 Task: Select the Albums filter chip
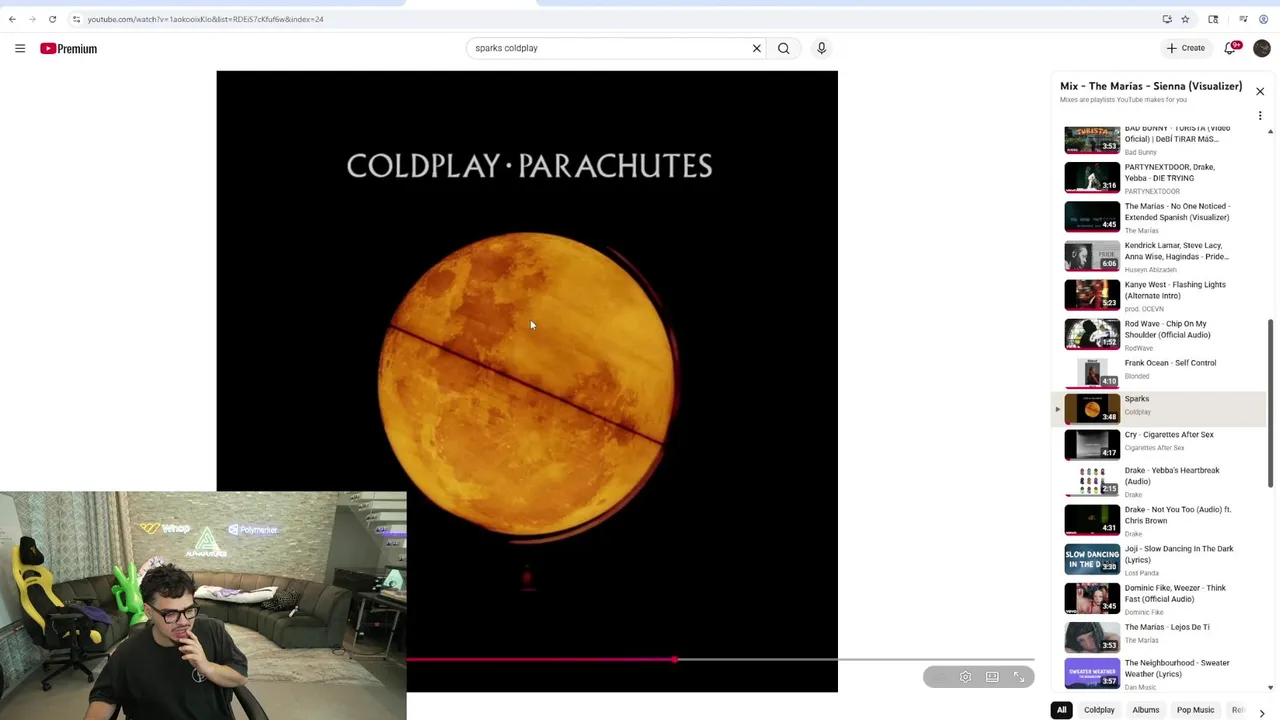1146,710
